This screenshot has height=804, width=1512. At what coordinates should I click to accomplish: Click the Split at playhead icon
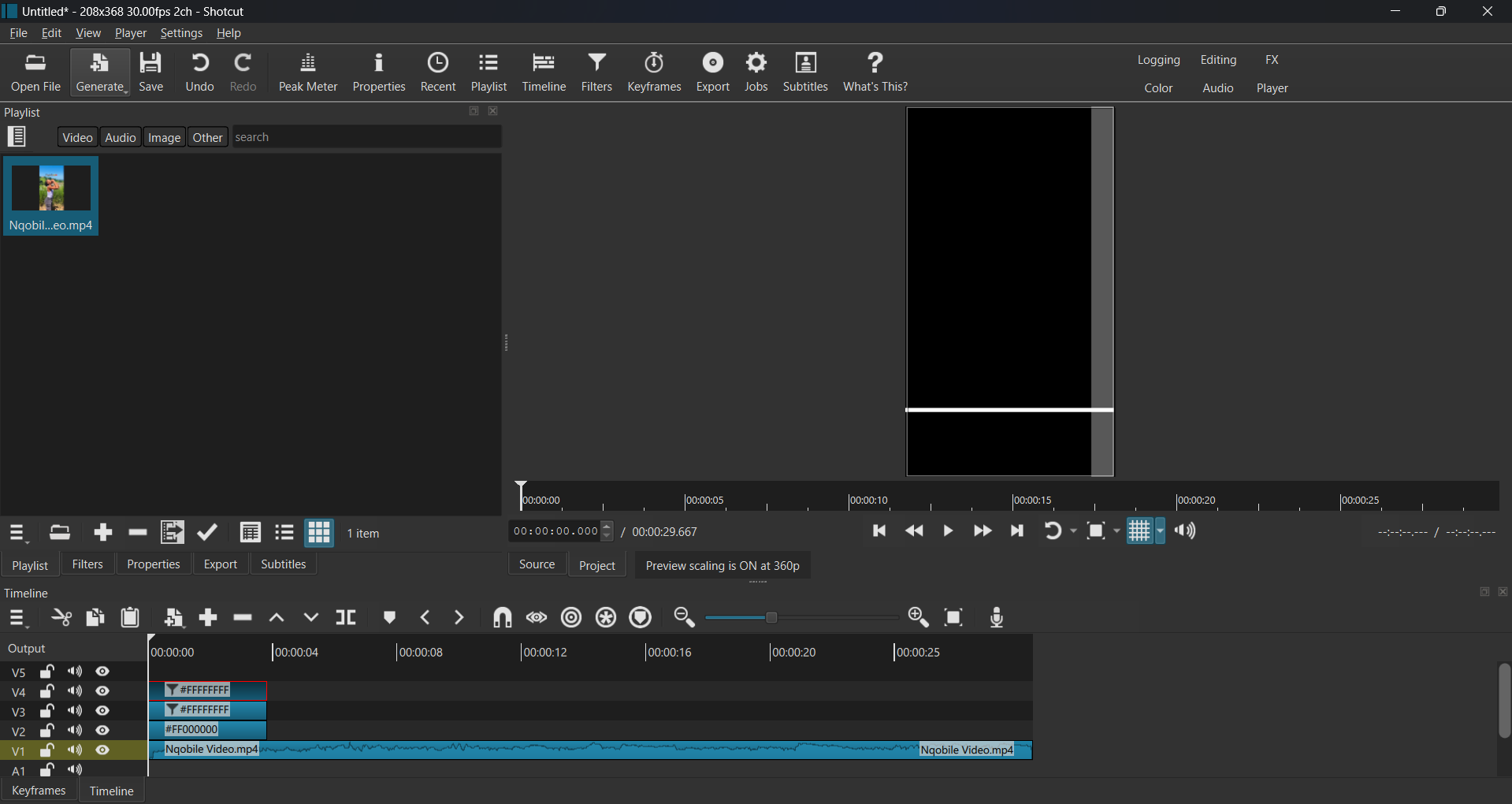pos(346,618)
